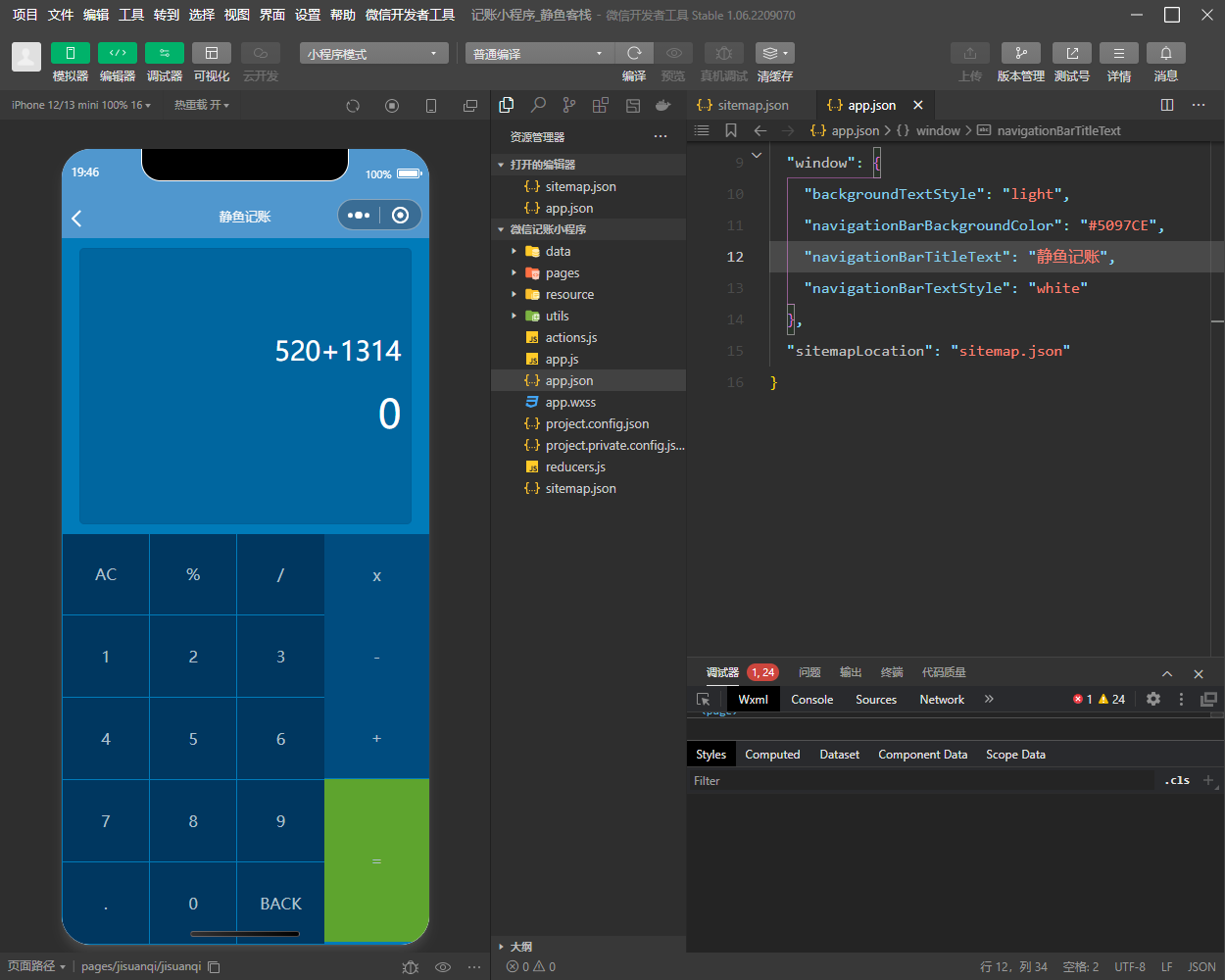Image resolution: width=1225 pixels, height=980 pixels.
Task: Open the search icon in sidebar
Action: click(x=538, y=105)
